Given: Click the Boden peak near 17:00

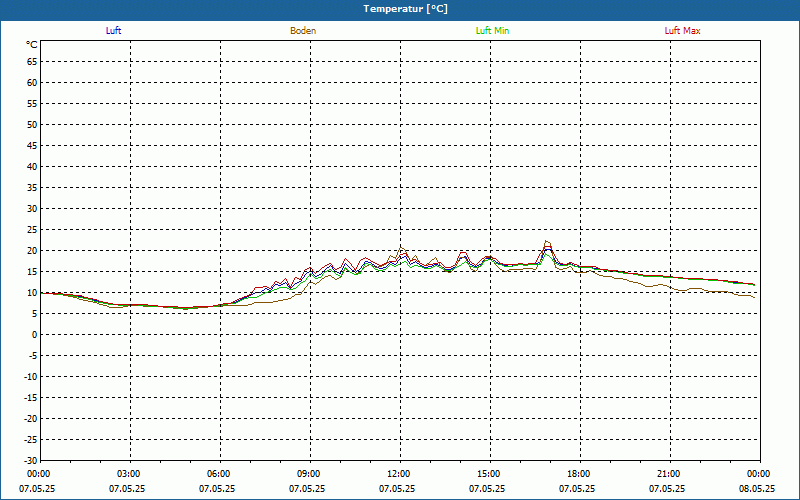Looking at the screenshot, I should click(x=547, y=241).
